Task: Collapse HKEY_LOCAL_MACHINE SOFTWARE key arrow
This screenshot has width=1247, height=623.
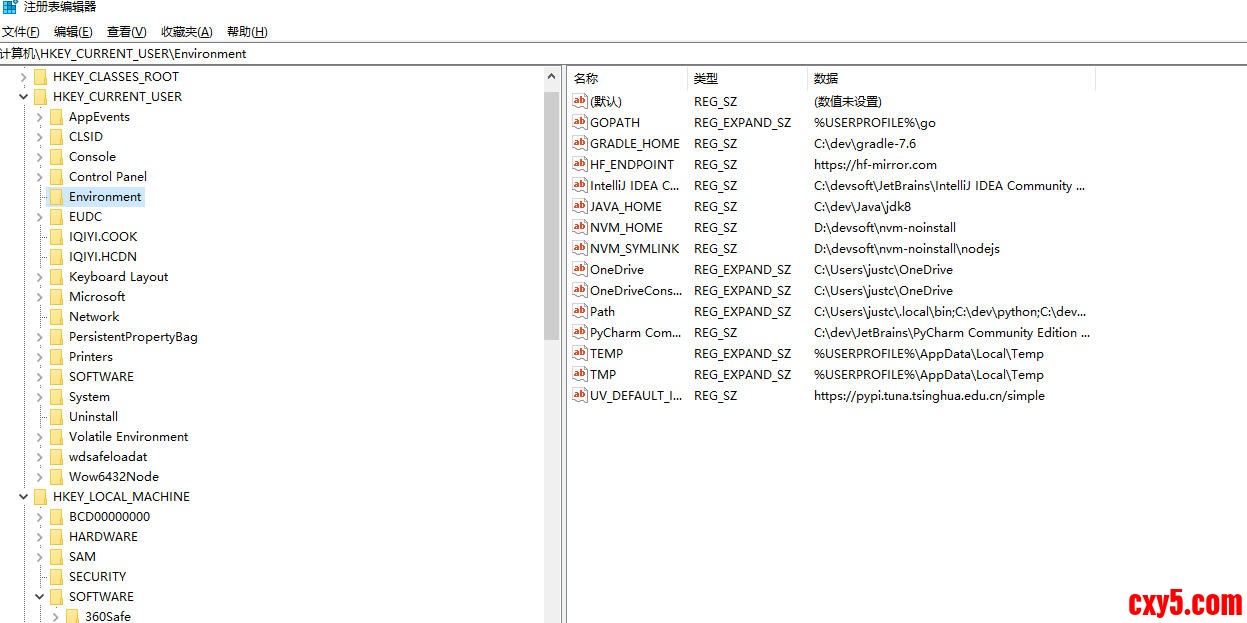Action: 40,597
